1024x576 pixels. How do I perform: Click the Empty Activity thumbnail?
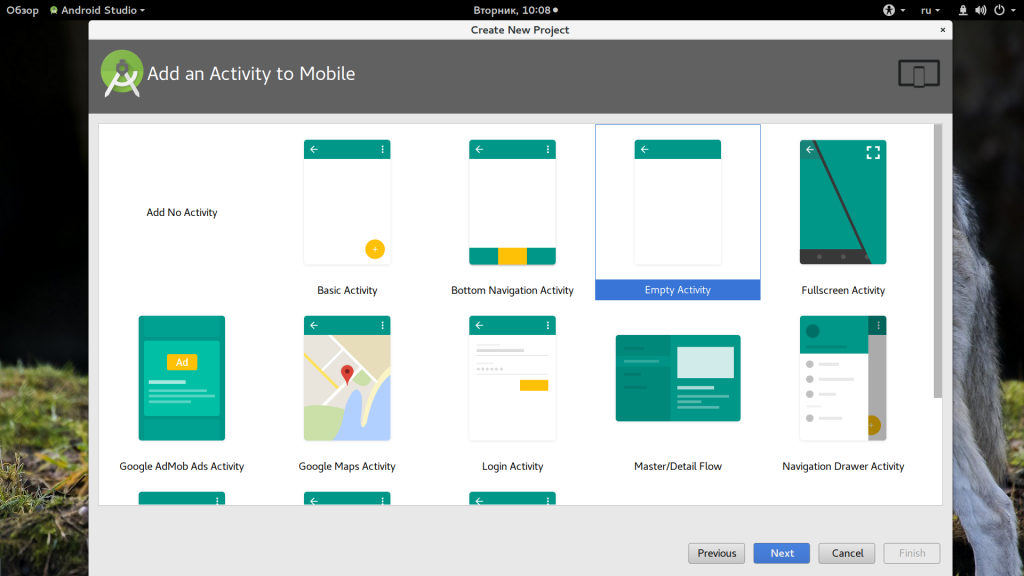click(x=678, y=203)
